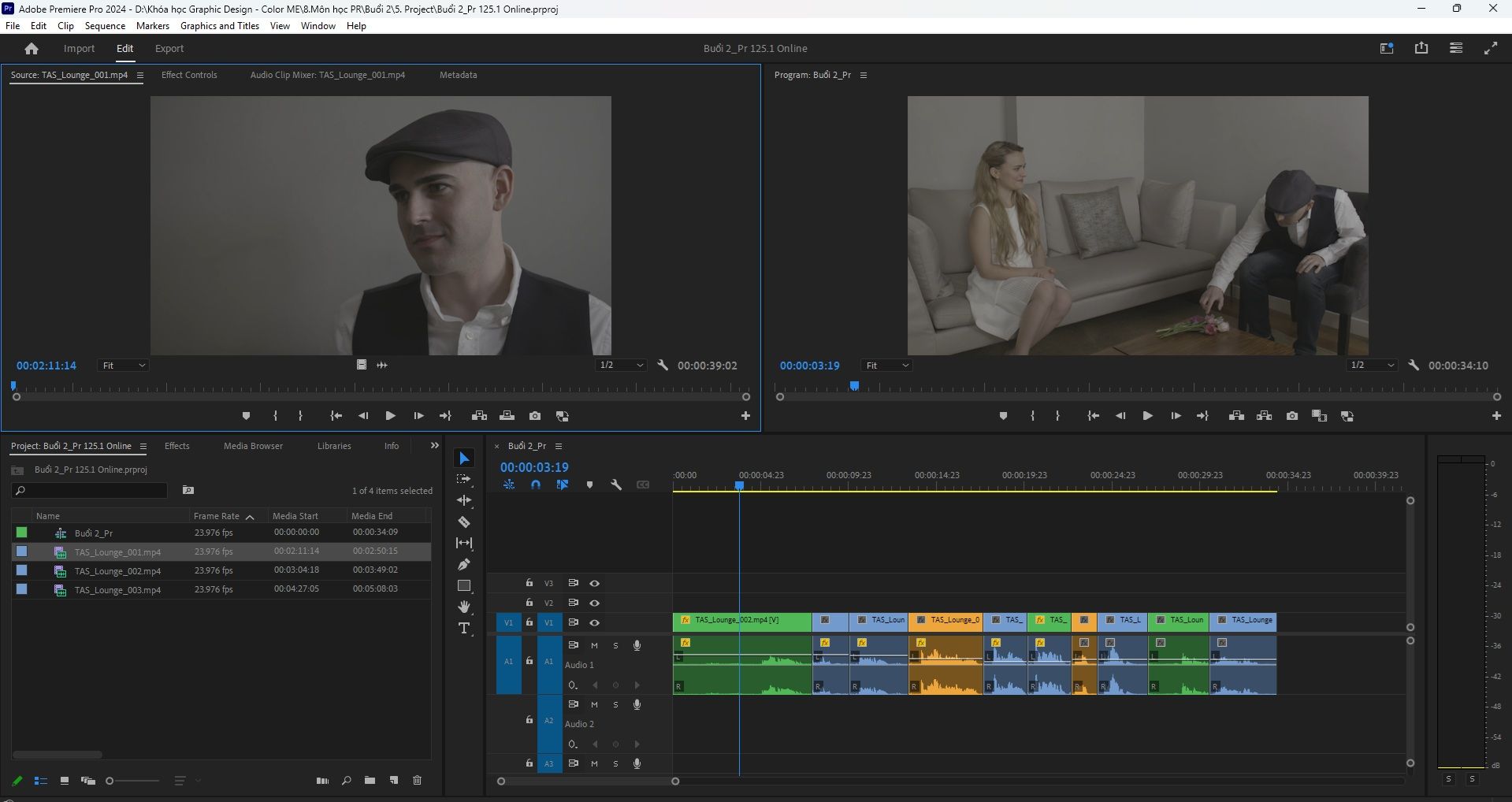Click the Lift button in the Program monitor
This screenshot has width=1512, height=802.
(1236, 416)
